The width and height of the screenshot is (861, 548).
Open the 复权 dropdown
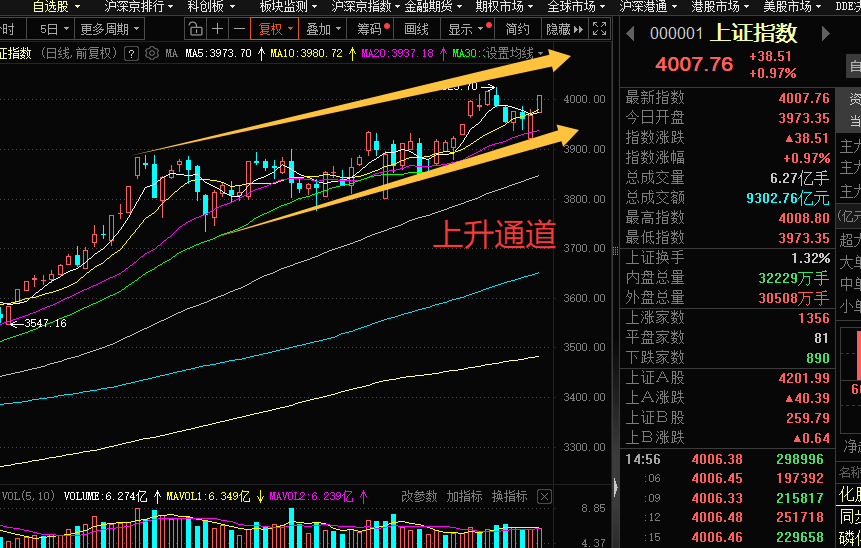(x=275, y=29)
